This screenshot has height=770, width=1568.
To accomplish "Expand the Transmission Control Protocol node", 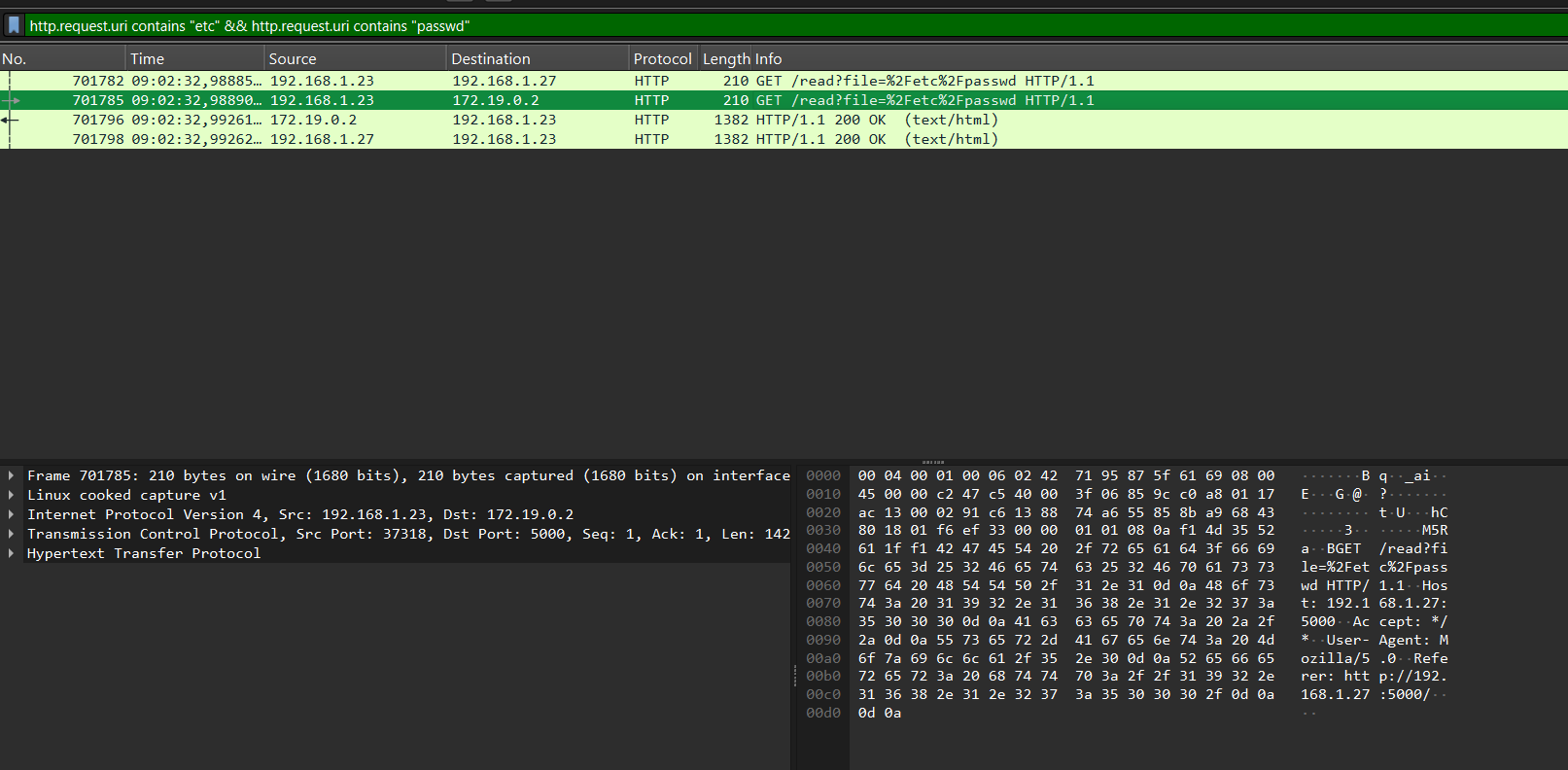I will [11, 534].
